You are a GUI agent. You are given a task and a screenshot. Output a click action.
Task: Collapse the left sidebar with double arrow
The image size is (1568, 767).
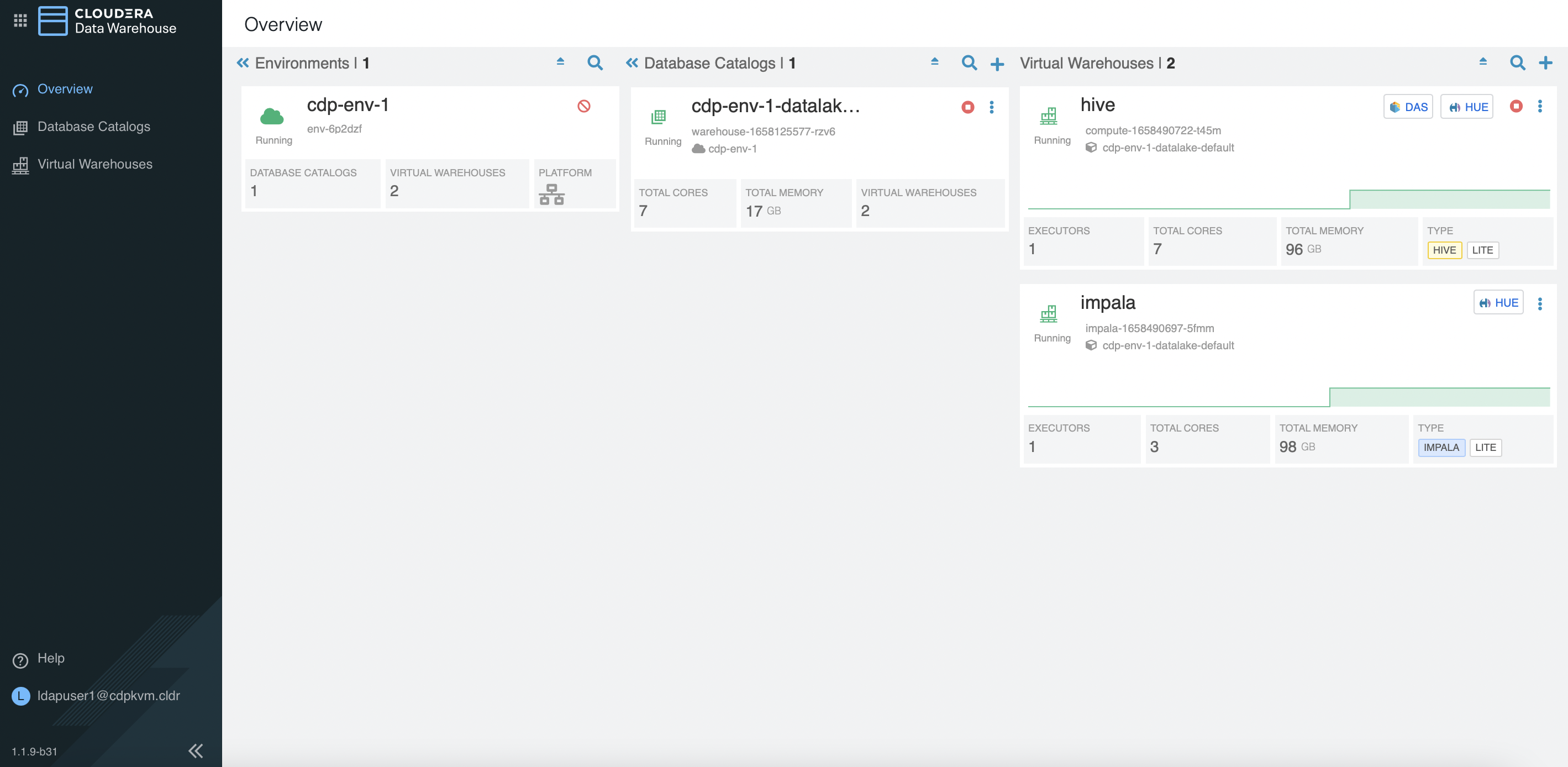(196, 750)
